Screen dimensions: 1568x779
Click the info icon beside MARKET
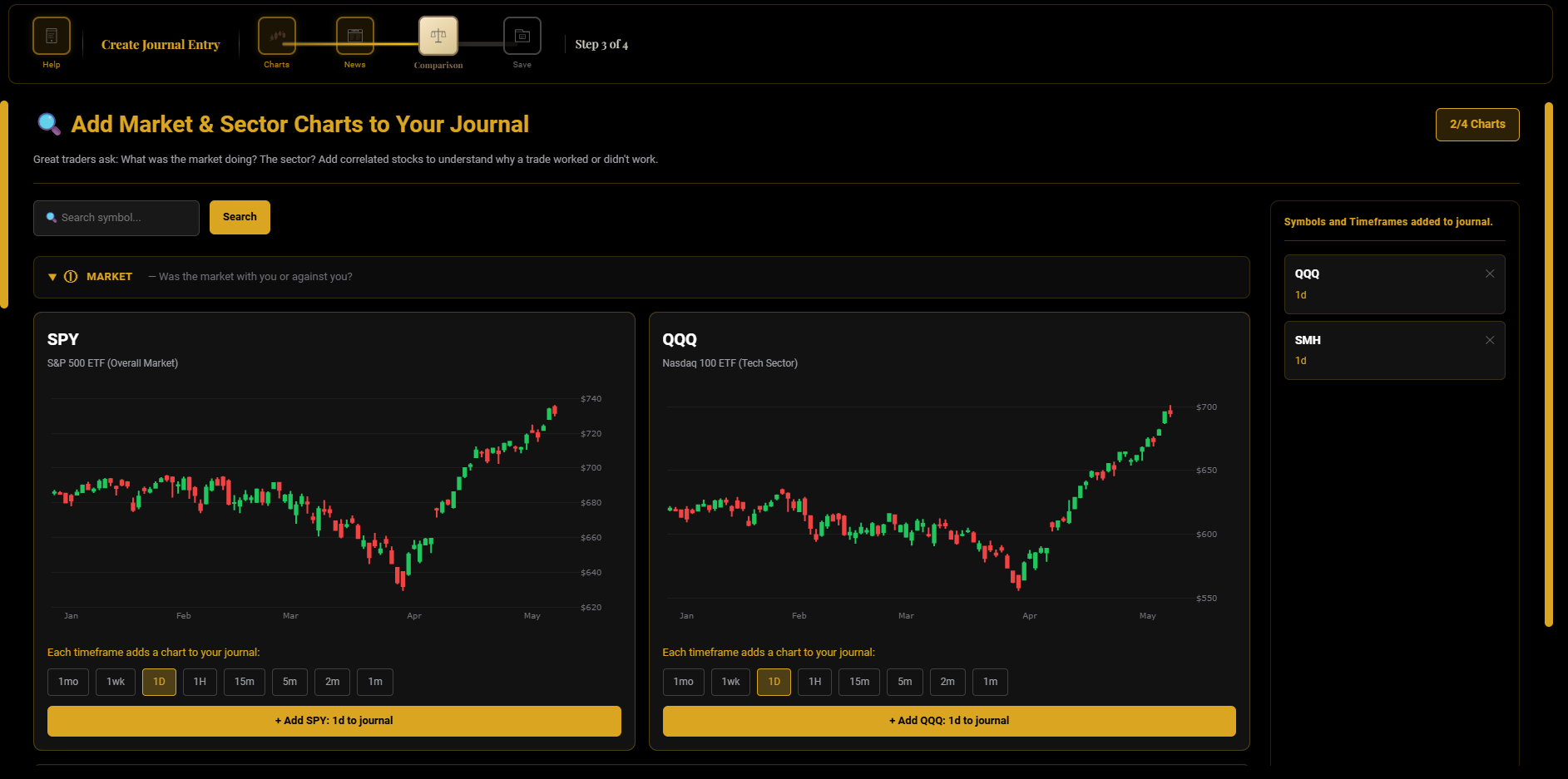pyautogui.click(x=71, y=277)
